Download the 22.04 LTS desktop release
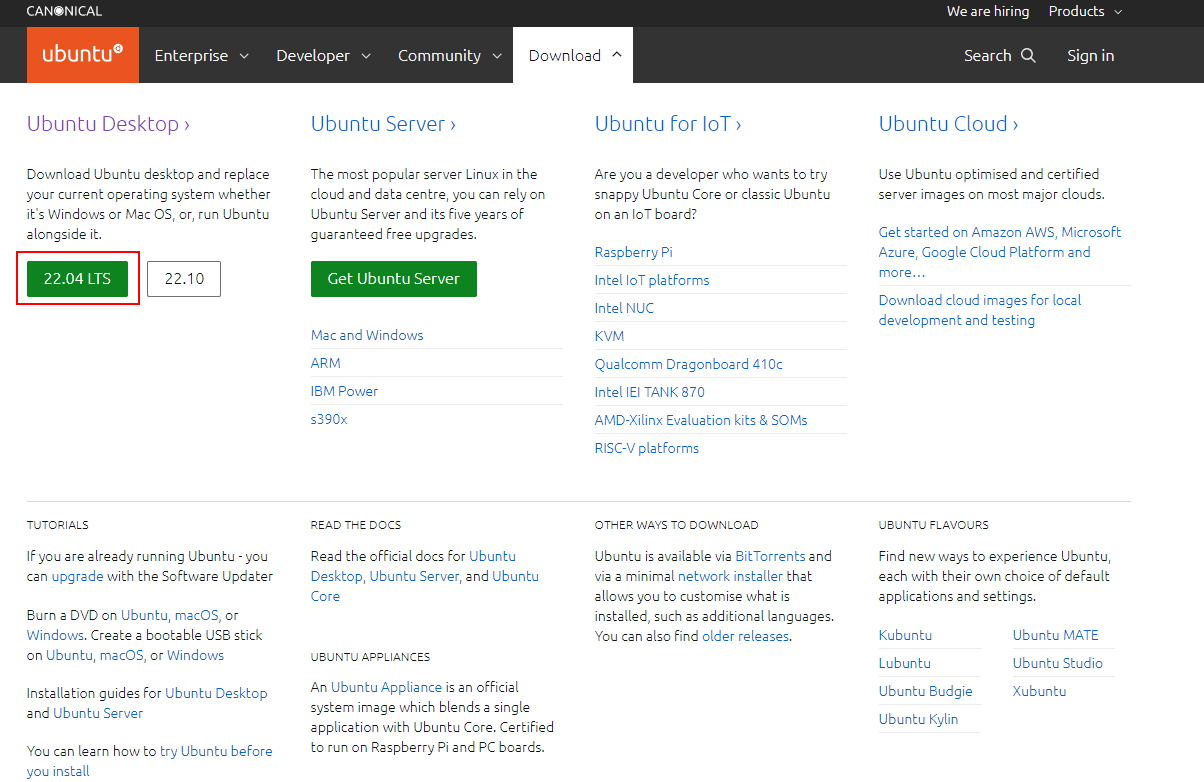Image resolution: width=1204 pixels, height=782 pixels. pyautogui.click(x=77, y=279)
